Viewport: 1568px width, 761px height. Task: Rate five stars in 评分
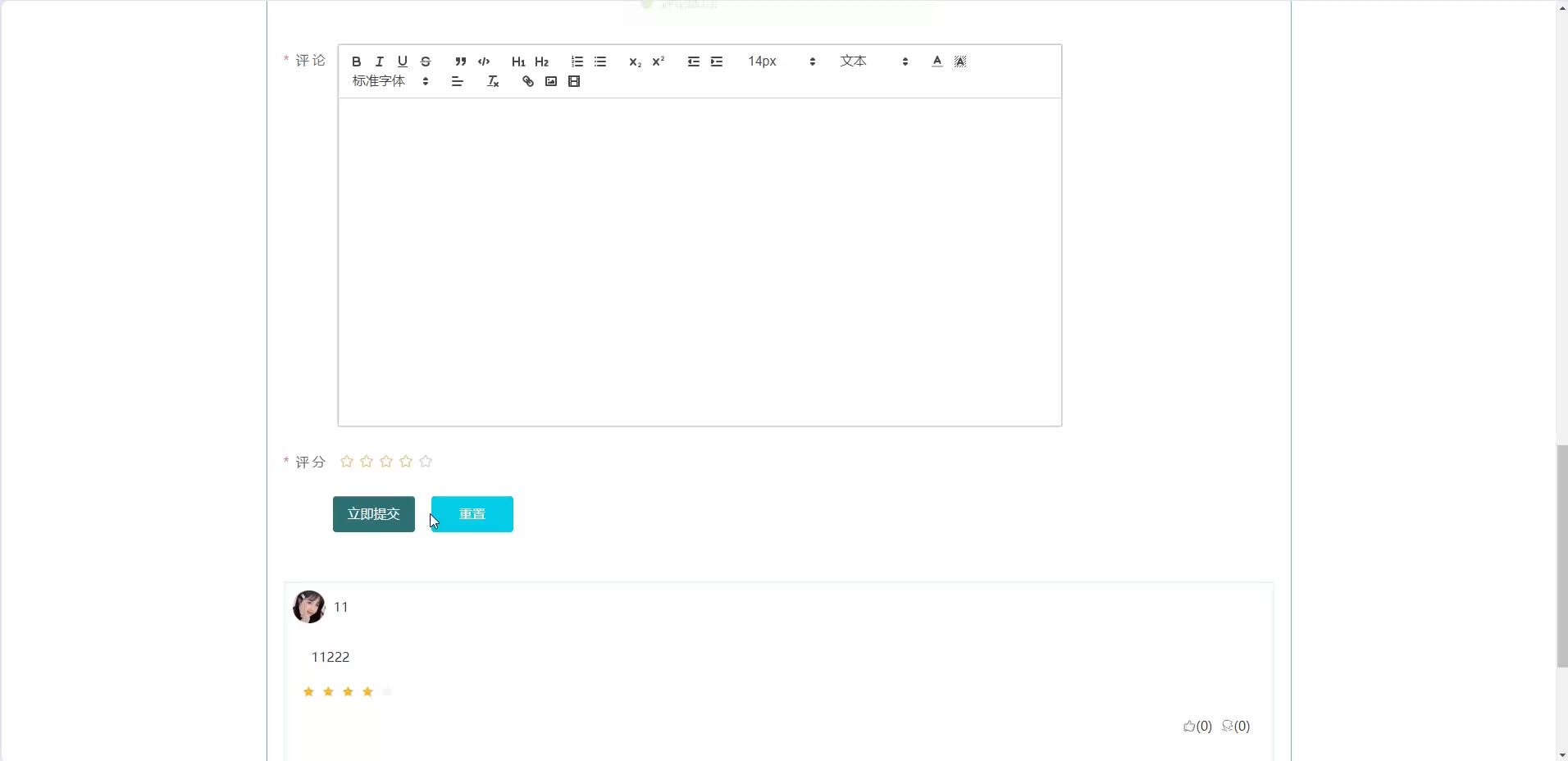point(426,462)
